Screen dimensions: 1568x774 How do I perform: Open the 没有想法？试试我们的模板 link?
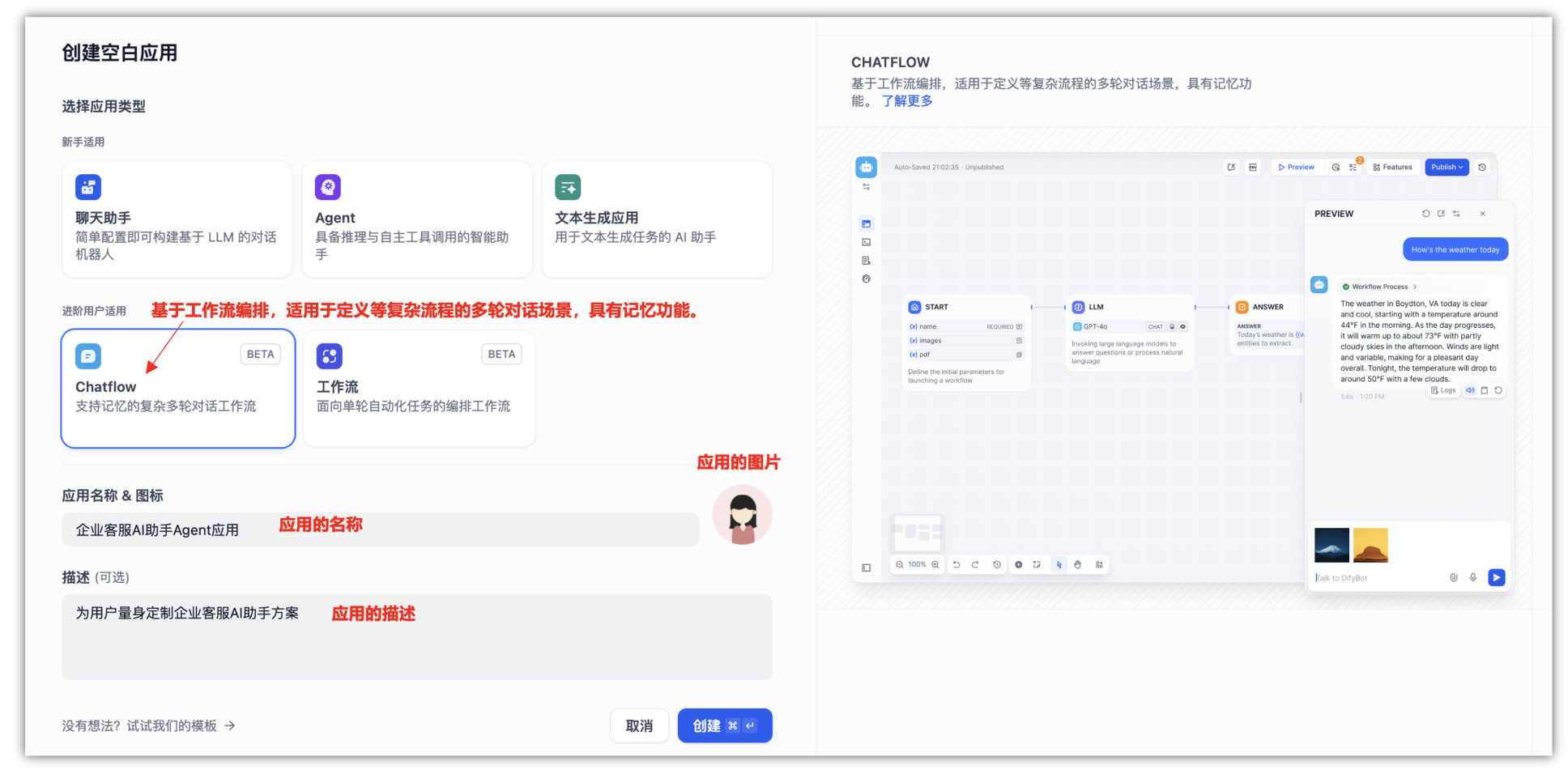149,725
